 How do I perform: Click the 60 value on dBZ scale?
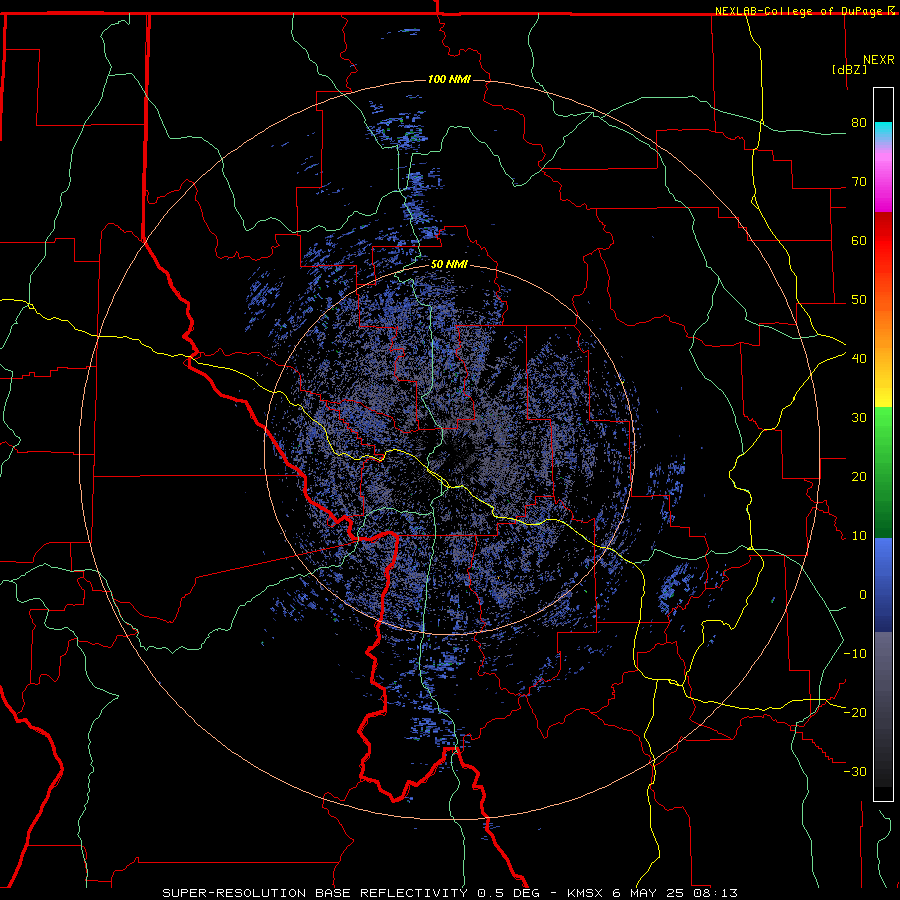point(859,240)
